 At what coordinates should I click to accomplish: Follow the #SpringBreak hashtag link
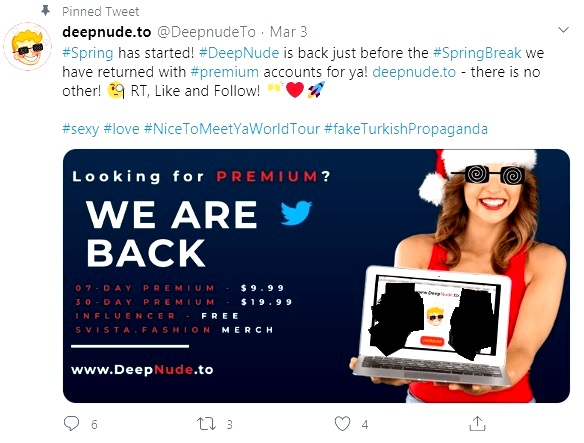[477, 53]
